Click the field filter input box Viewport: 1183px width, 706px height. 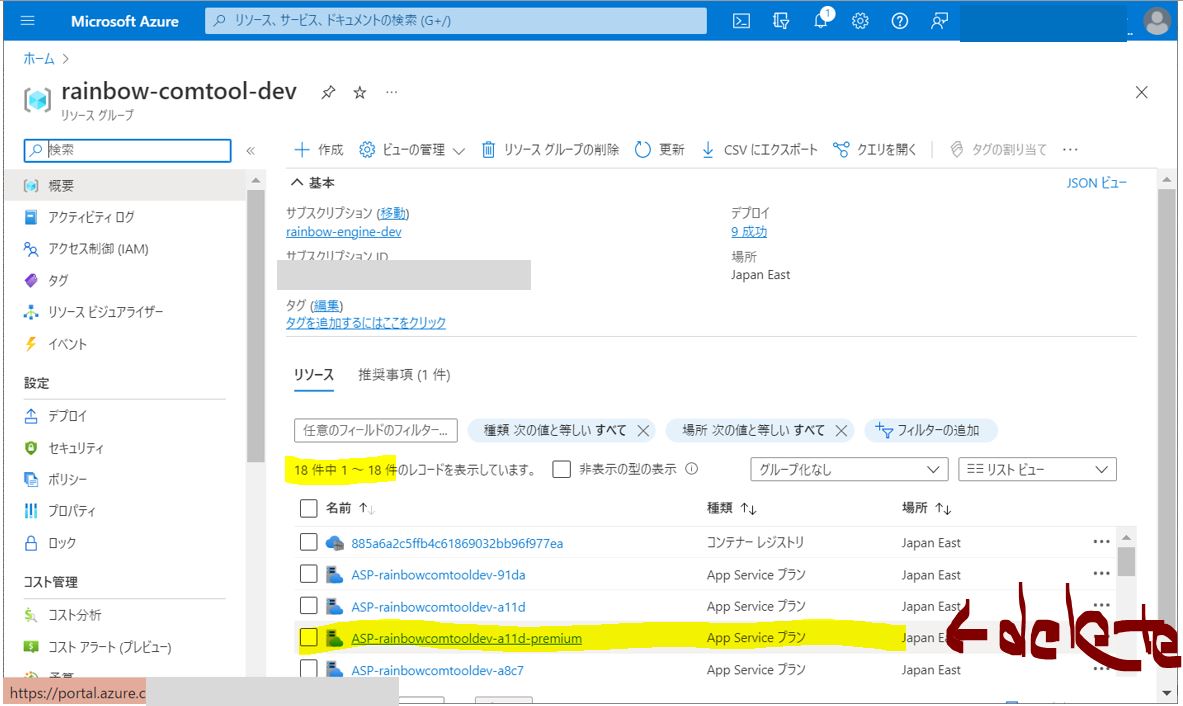point(375,431)
